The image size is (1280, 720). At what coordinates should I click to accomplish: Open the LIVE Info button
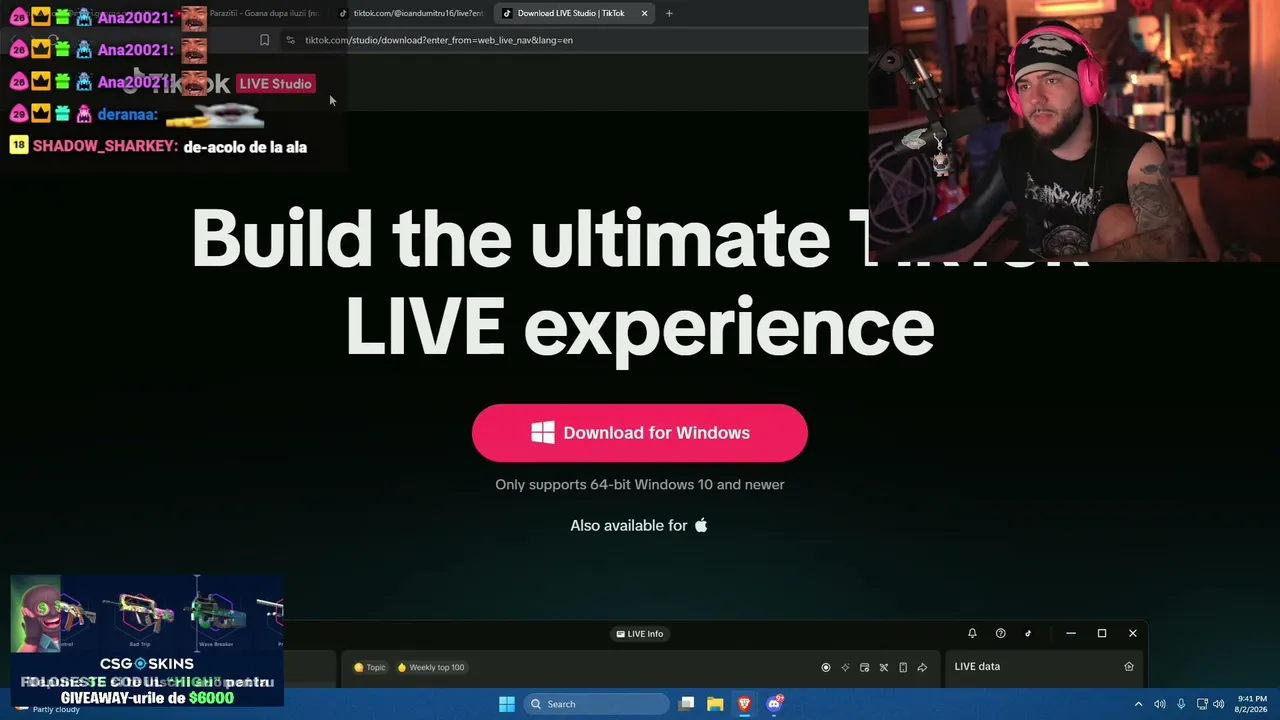click(x=640, y=633)
